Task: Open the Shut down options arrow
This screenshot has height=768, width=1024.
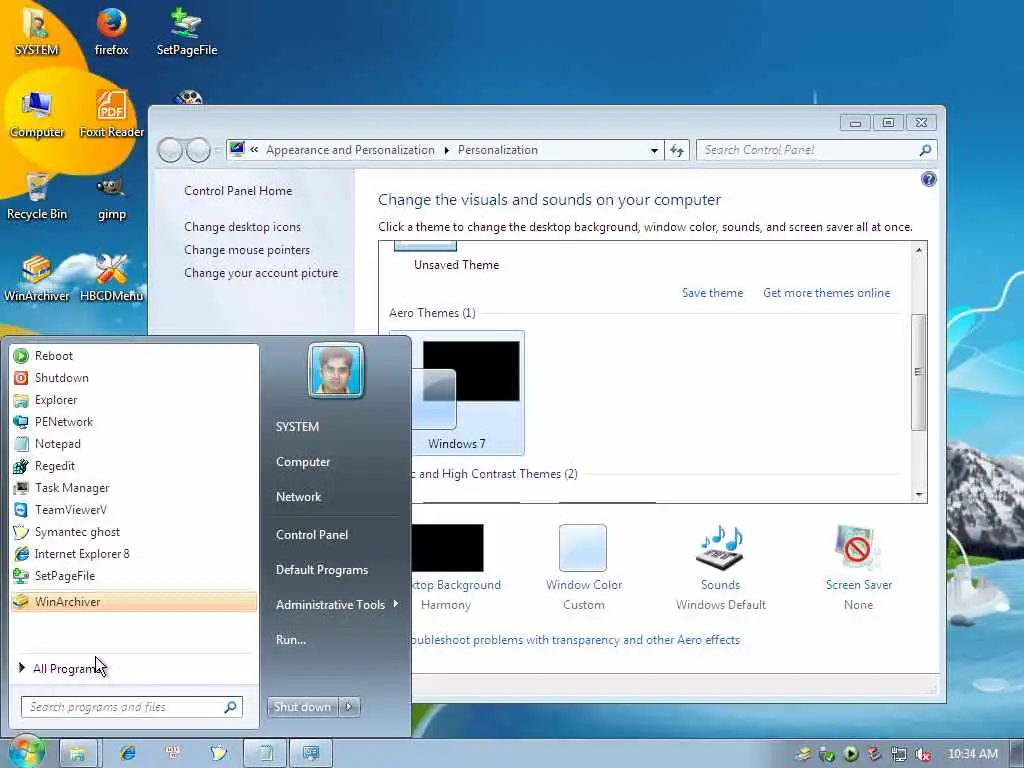Action: click(x=349, y=707)
